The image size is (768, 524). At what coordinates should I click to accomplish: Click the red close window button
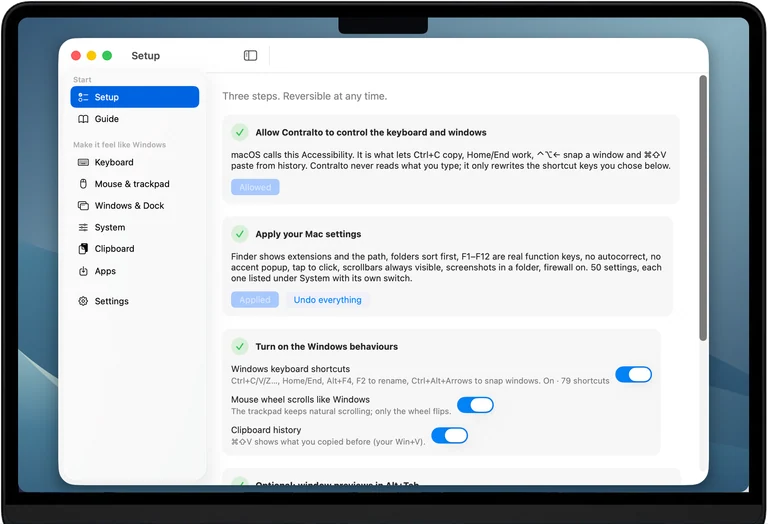pos(76,55)
